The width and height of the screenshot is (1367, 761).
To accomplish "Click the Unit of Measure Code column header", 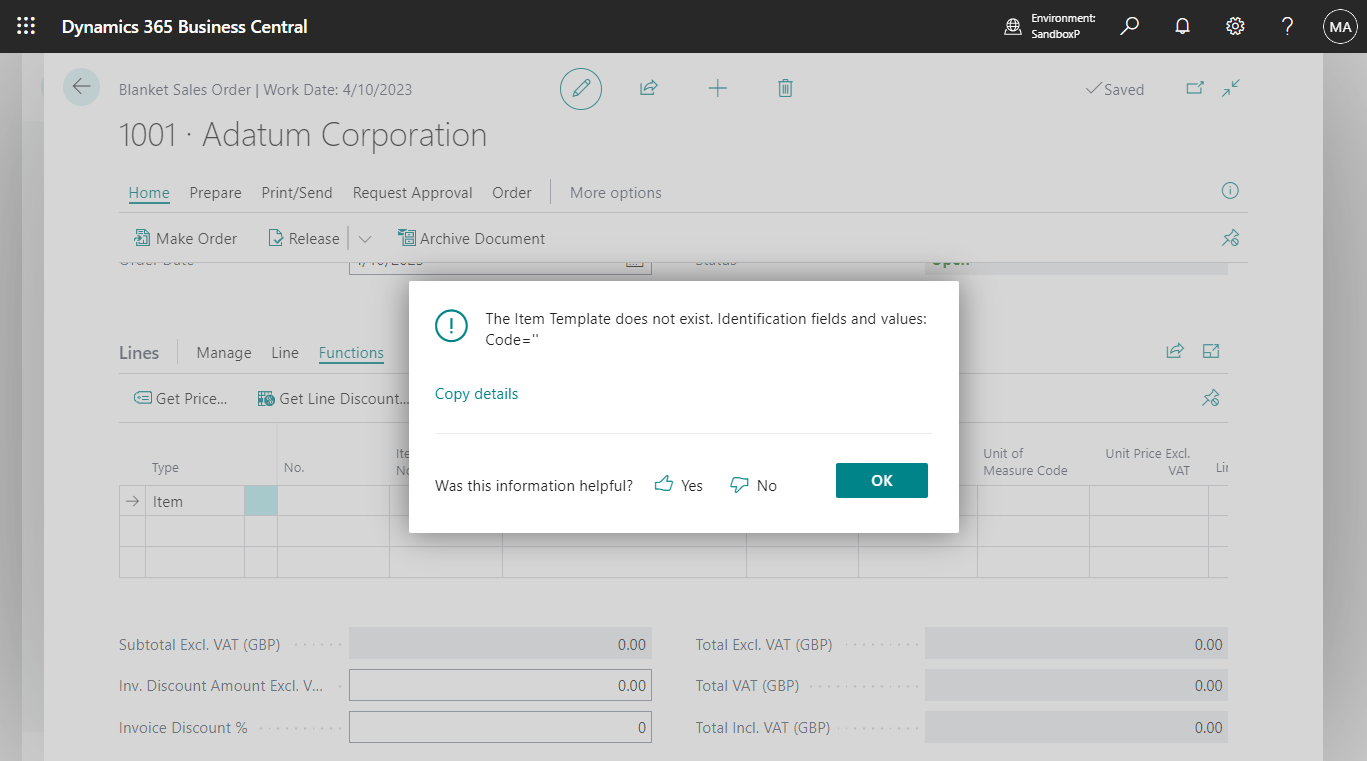I will pyautogui.click(x=1025, y=462).
